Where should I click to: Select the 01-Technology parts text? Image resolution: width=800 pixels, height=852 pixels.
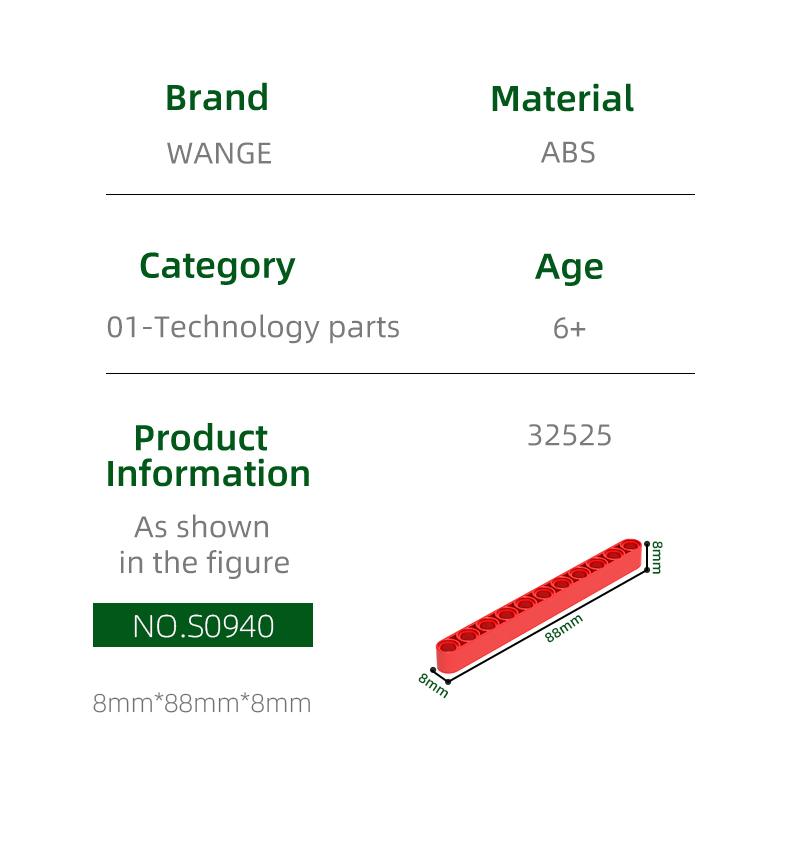click(x=253, y=327)
